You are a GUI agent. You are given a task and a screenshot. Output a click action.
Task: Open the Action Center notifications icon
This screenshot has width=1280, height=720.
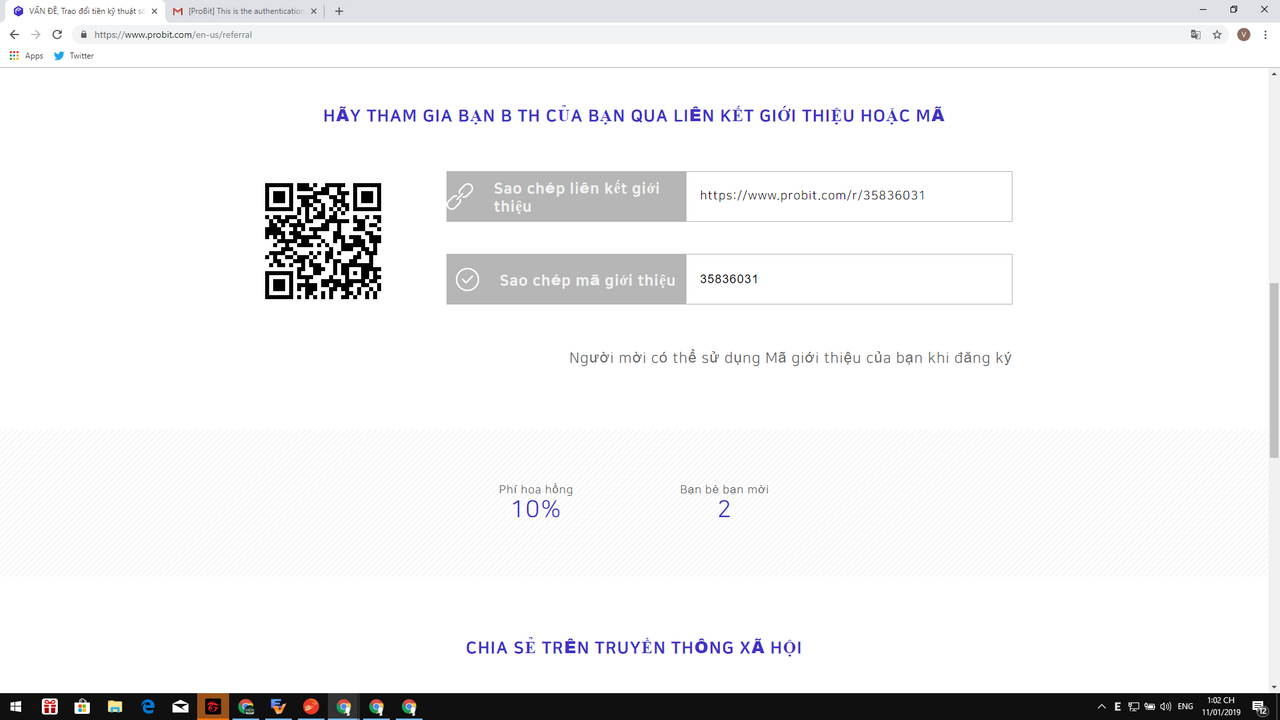point(1260,707)
